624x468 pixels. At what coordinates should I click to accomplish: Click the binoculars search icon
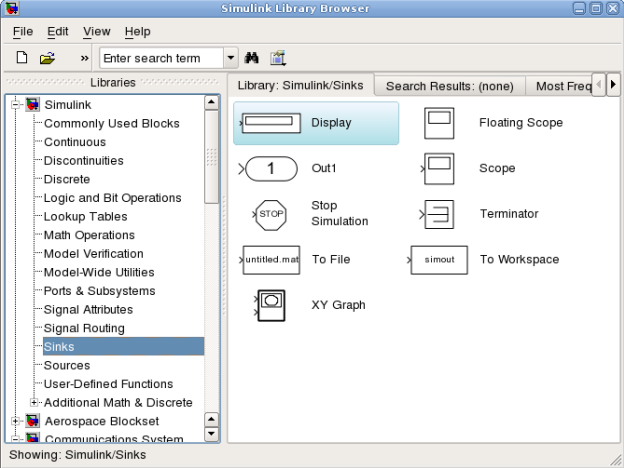[252, 58]
